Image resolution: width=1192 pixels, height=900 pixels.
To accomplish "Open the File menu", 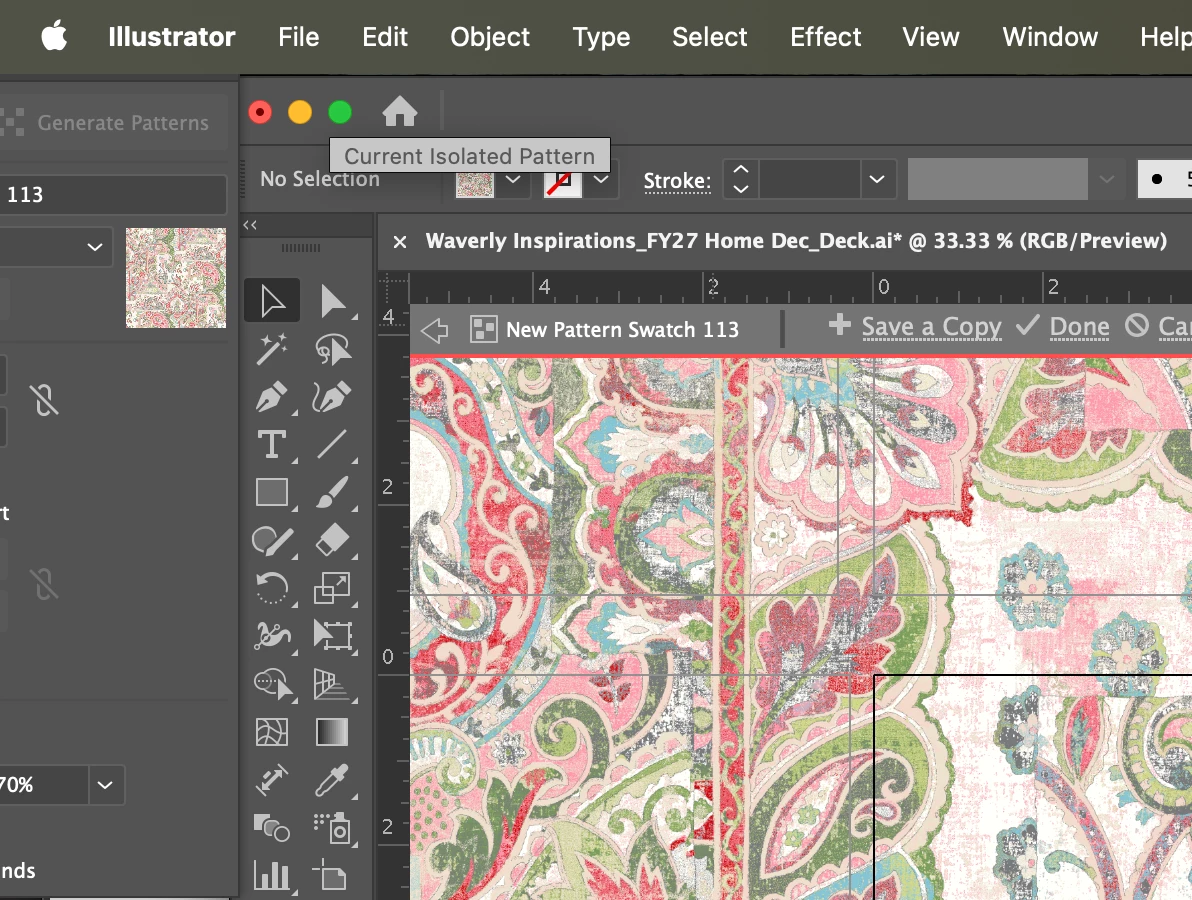I will point(298,36).
